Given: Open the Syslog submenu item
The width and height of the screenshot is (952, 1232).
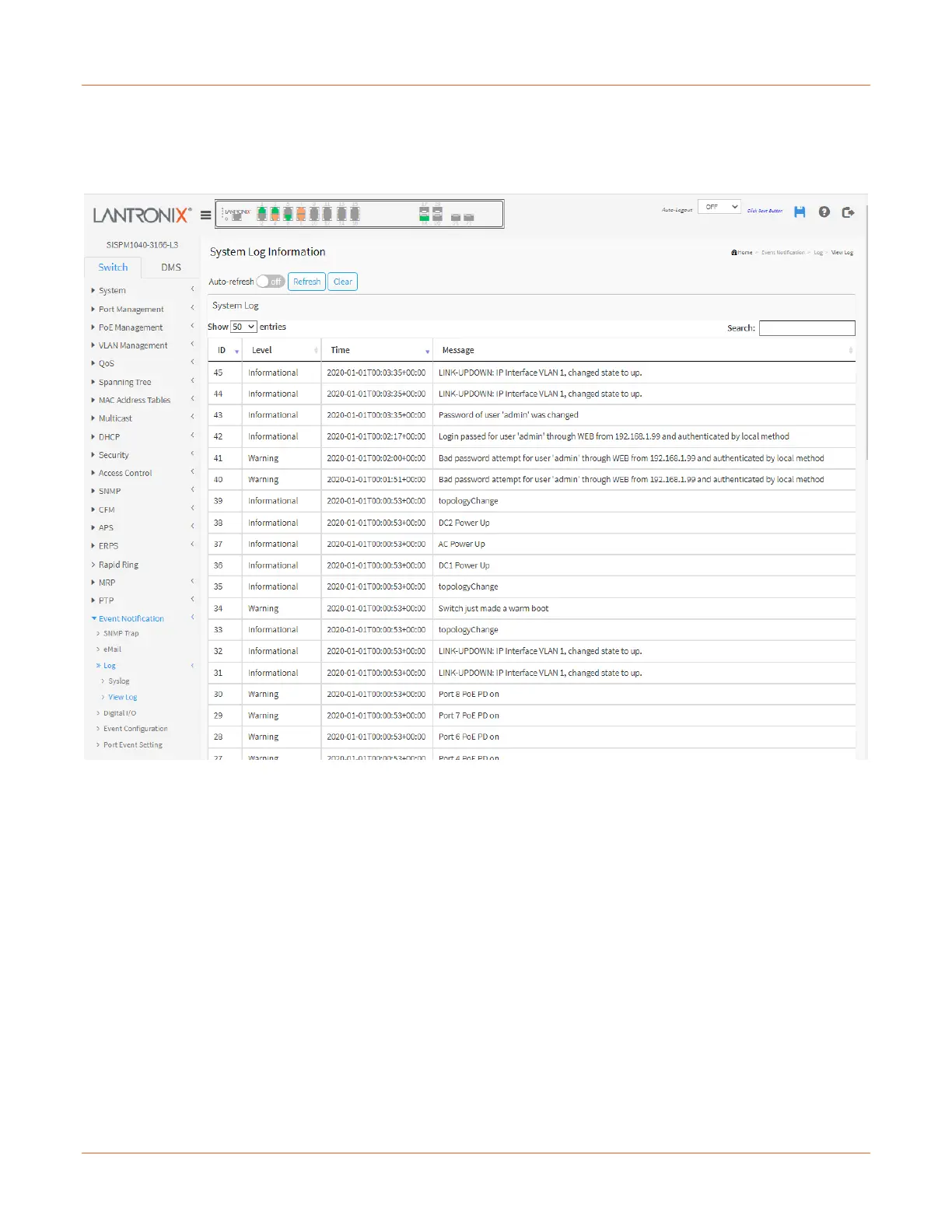Looking at the screenshot, I should (x=118, y=681).
